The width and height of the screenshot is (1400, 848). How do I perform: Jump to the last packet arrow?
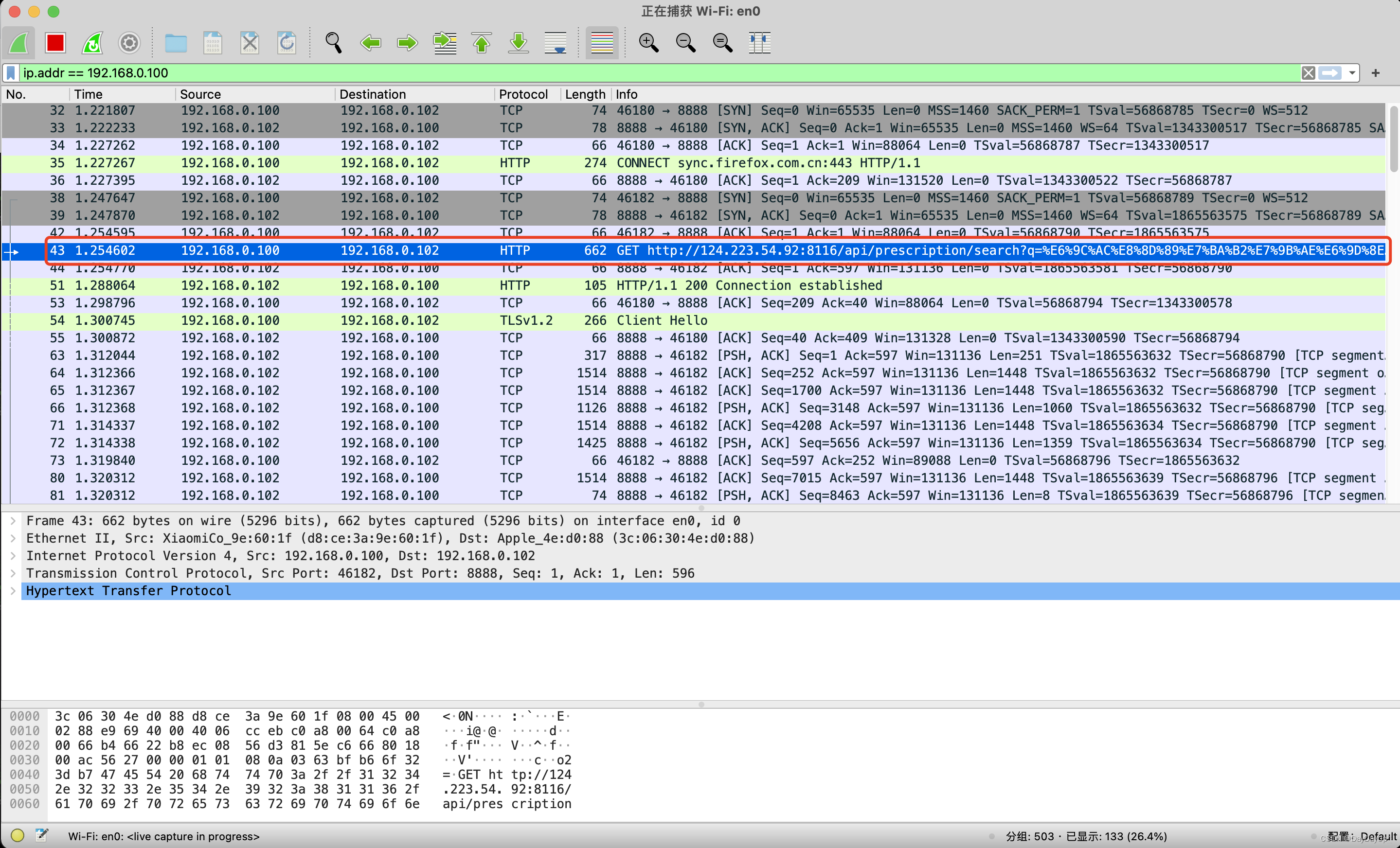[x=518, y=43]
